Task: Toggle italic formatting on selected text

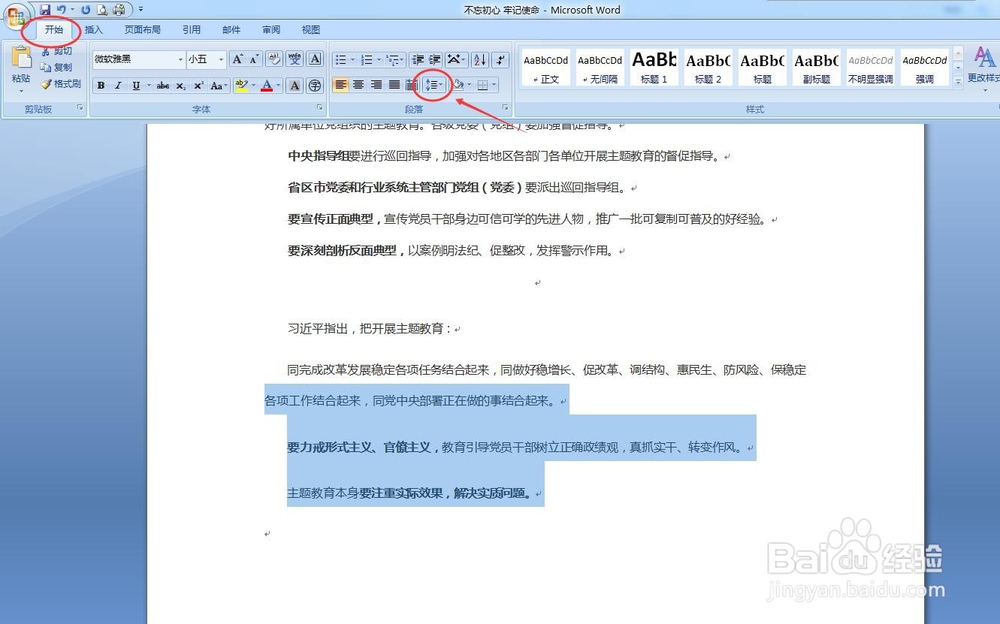Action: coord(116,84)
